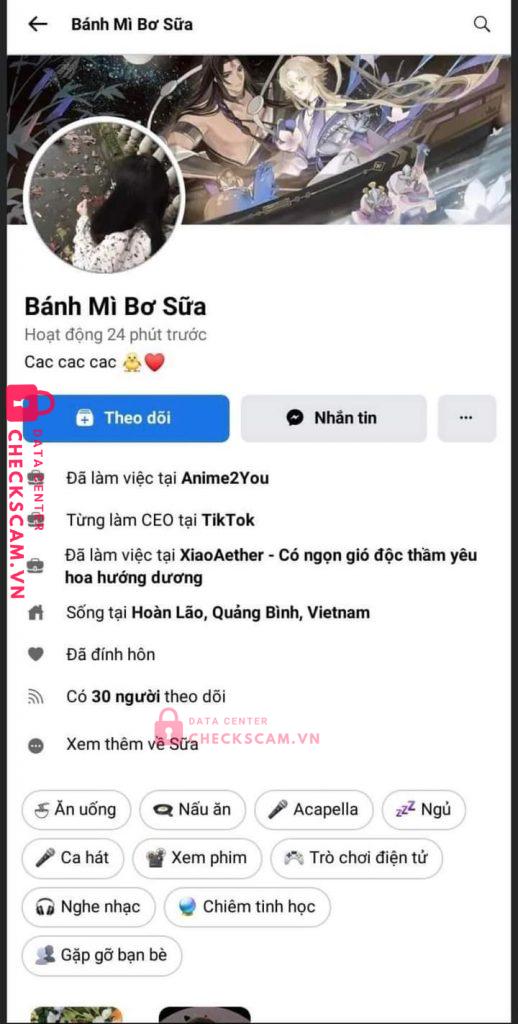
Task: Select the Ăn uống hobby chip
Action: tap(76, 810)
